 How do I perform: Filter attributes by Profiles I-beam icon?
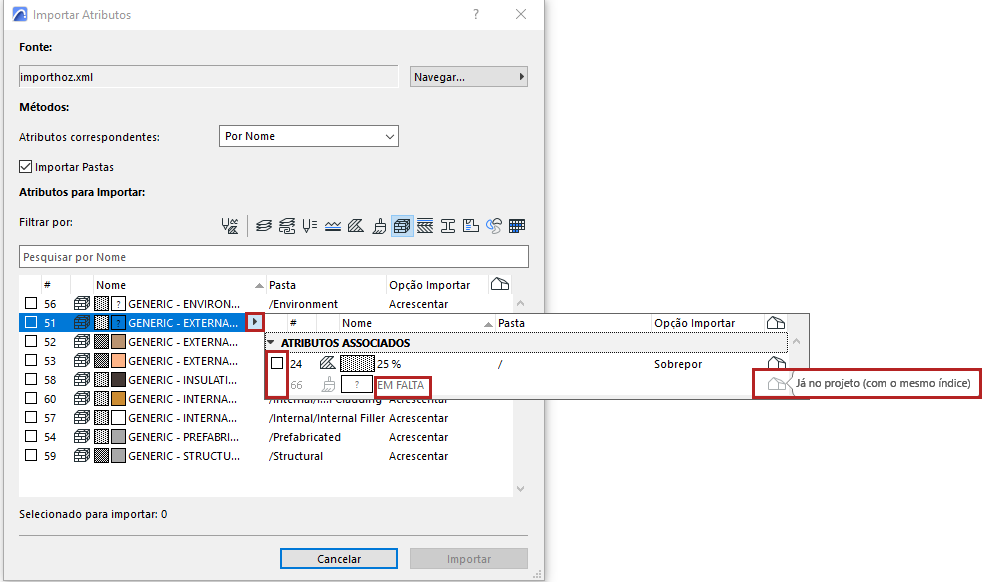click(449, 225)
